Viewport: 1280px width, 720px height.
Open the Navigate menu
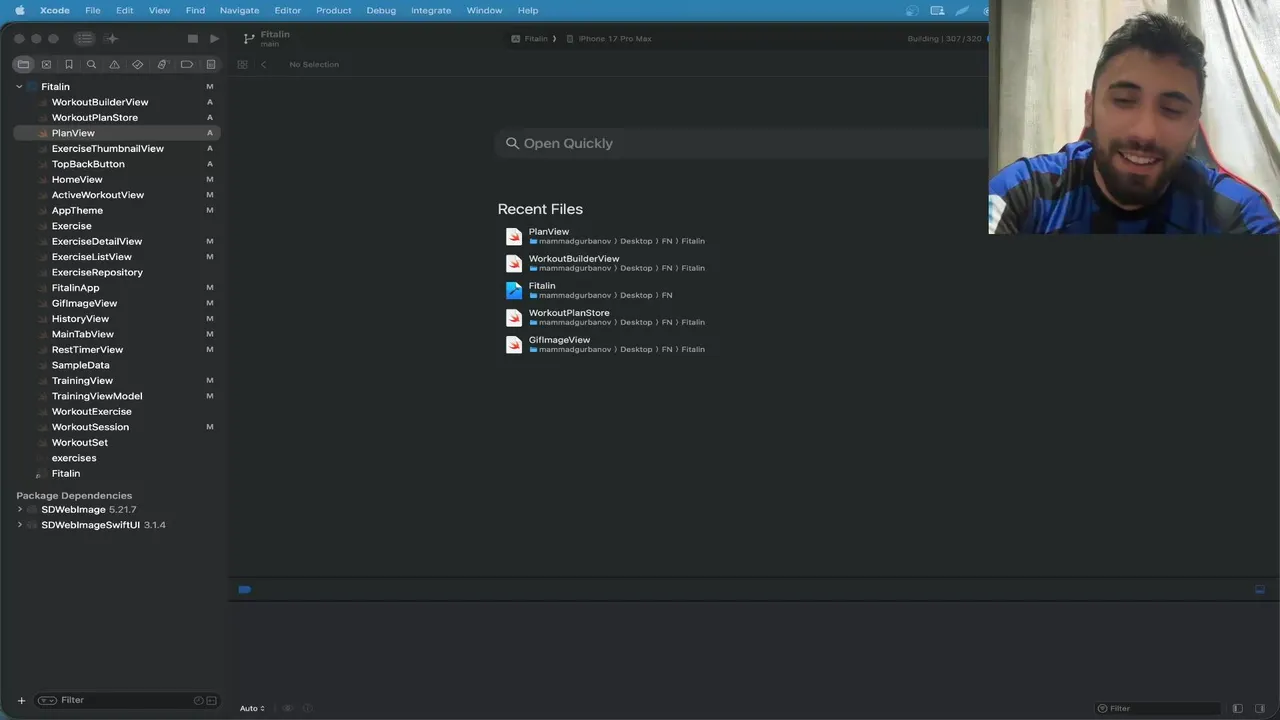239,10
